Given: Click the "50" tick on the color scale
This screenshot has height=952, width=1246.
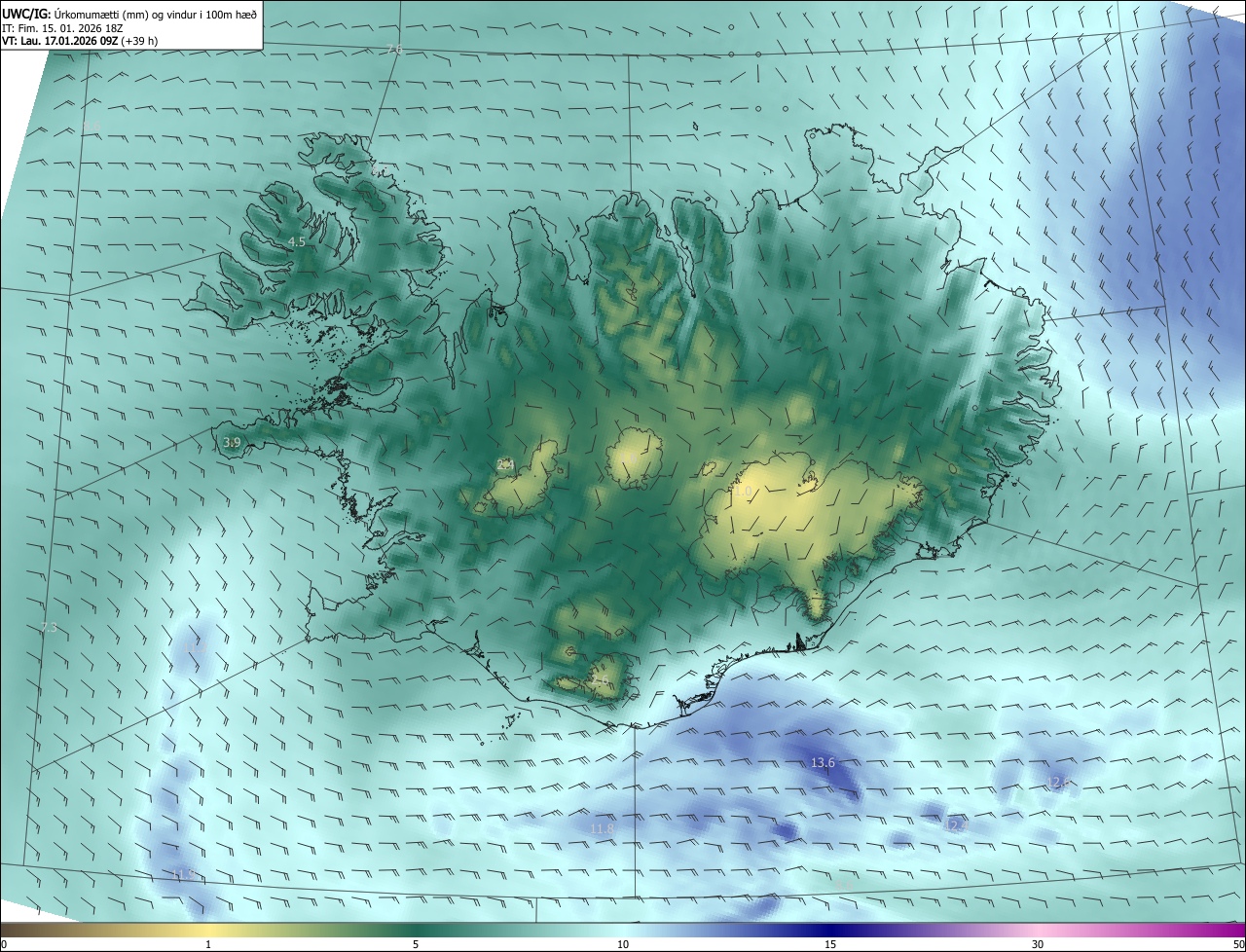Looking at the screenshot, I should (1238, 944).
